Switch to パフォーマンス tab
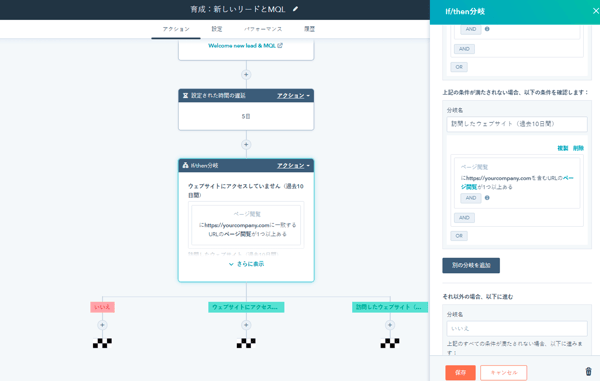The height and width of the screenshot is (381, 600). click(263, 29)
